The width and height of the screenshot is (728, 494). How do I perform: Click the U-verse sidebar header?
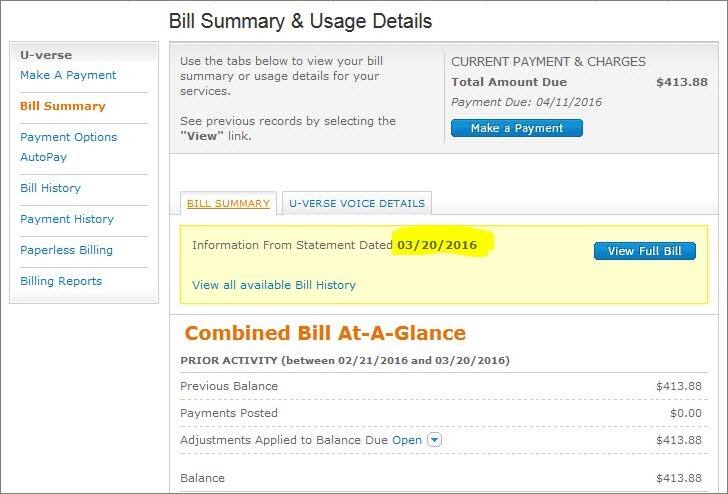(x=46, y=55)
